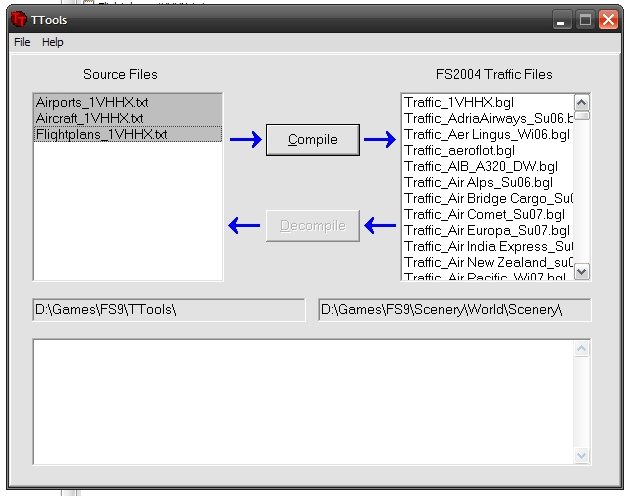Close the TTools window
This screenshot has width=630, height=496.
(608, 19)
